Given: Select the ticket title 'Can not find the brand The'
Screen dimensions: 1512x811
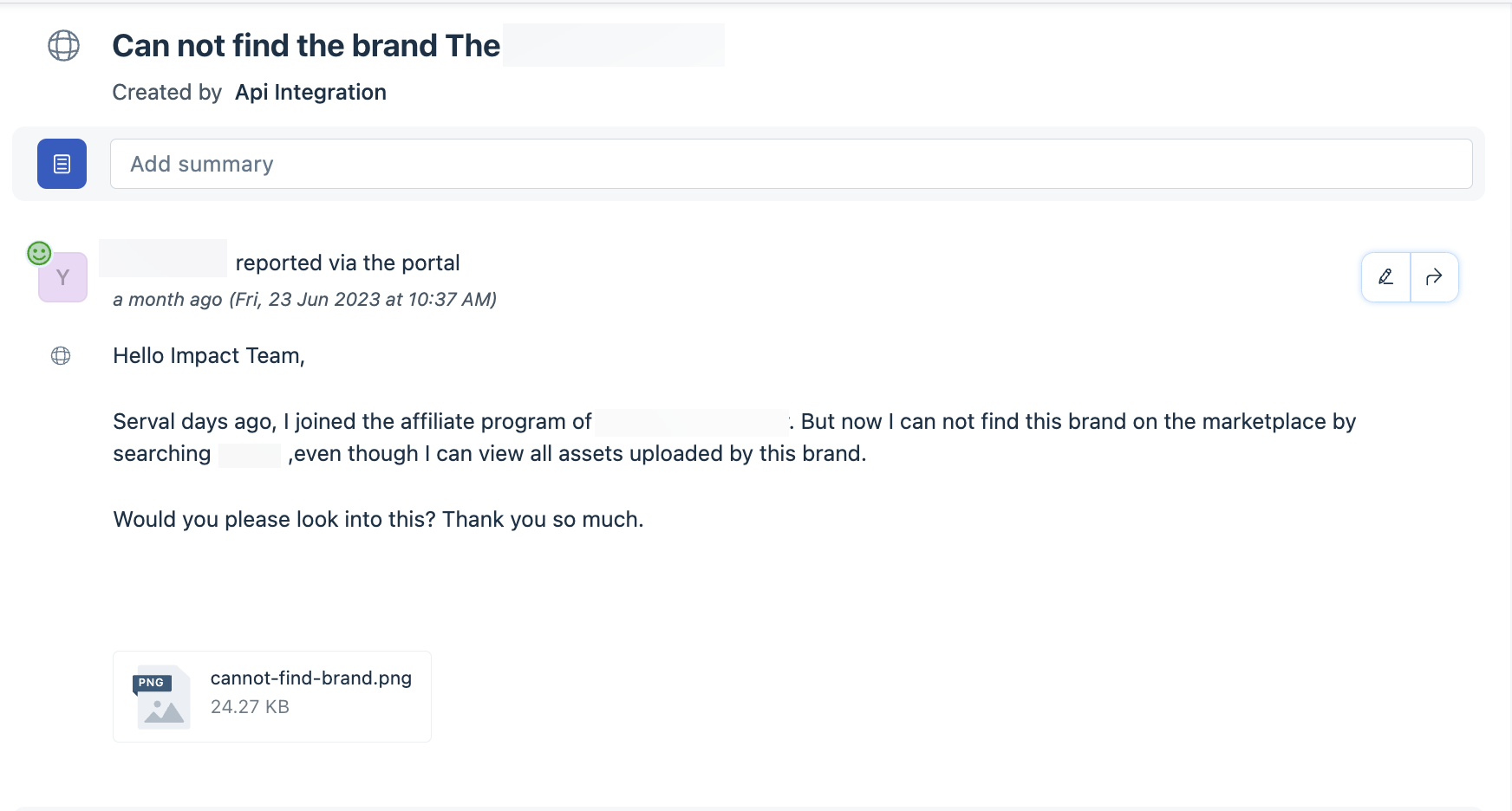Looking at the screenshot, I should coord(306,45).
